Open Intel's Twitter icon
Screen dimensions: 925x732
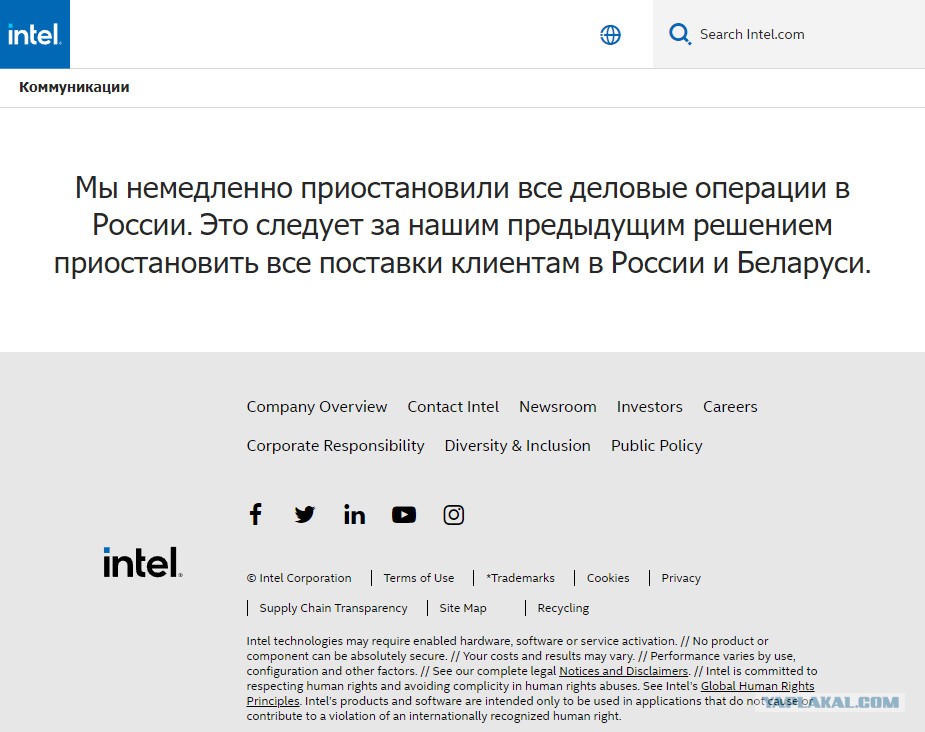[x=304, y=514]
